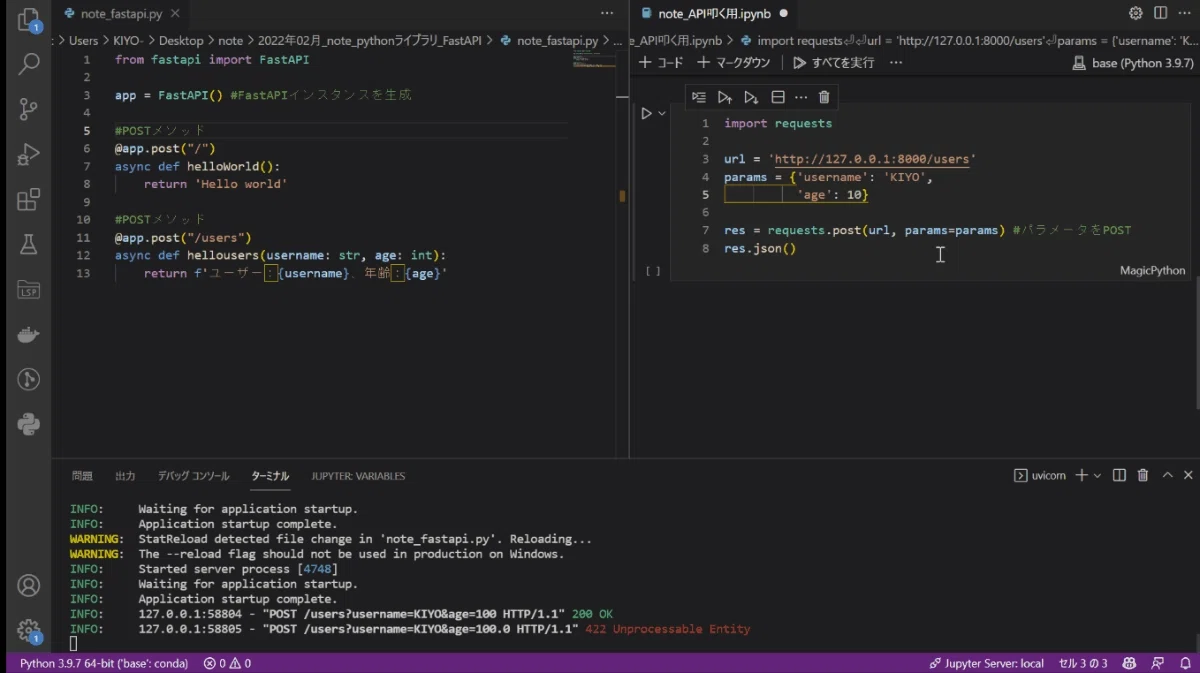
Task: Open notifications bell in status bar
Action: [1183, 663]
